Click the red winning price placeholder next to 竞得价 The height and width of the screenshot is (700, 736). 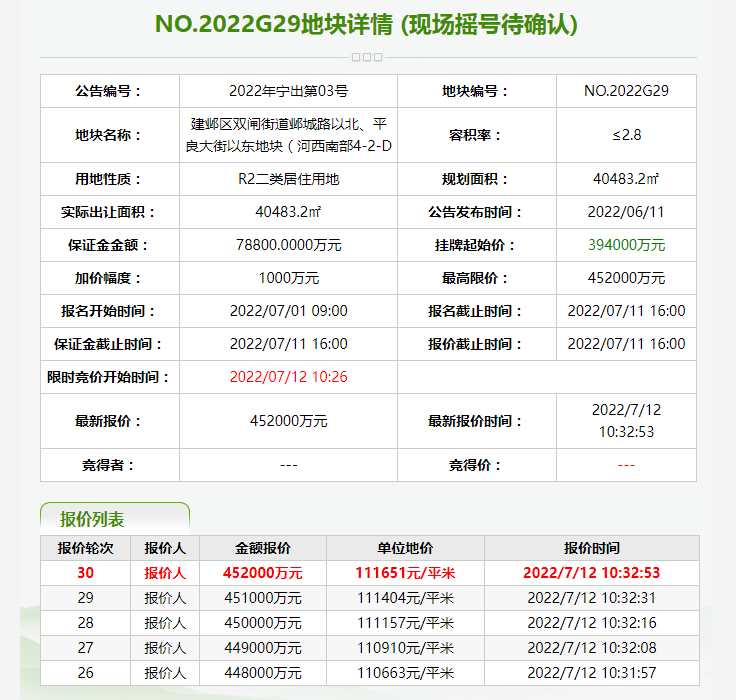pos(626,465)
